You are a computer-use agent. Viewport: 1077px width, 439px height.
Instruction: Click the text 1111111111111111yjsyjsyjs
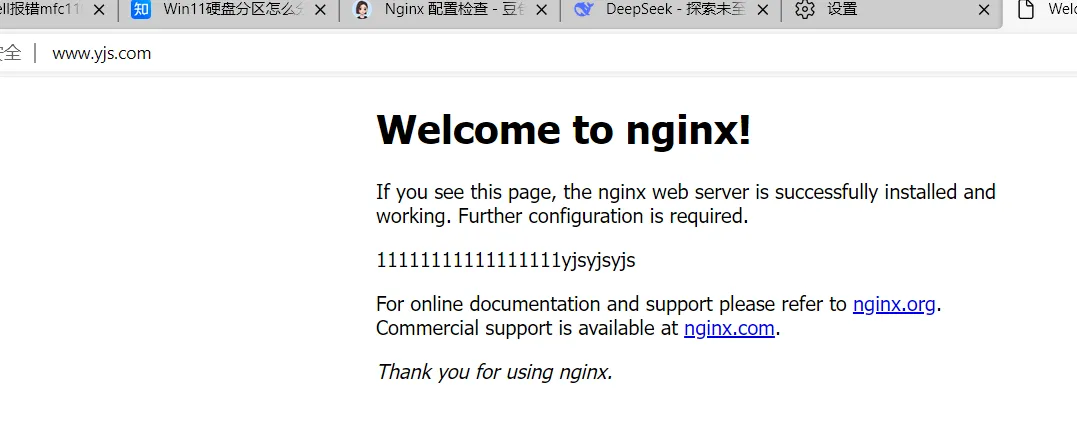pyautogui.click(x=506, y=260)
